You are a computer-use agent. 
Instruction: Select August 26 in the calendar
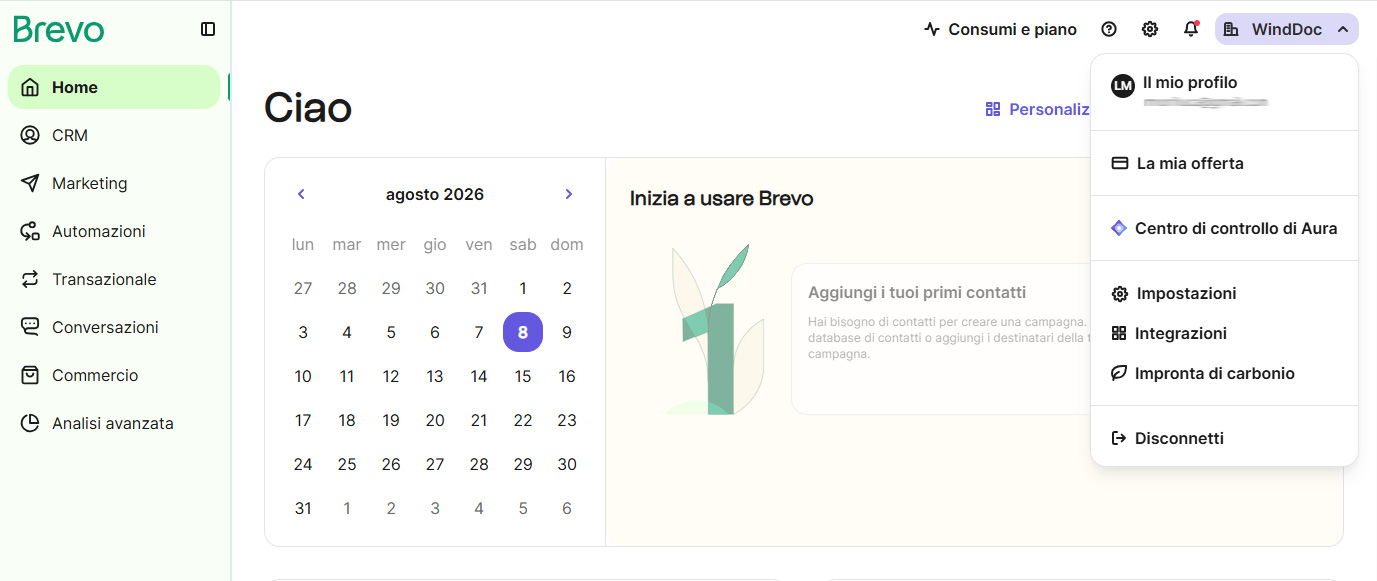click(x=391, y=464)
